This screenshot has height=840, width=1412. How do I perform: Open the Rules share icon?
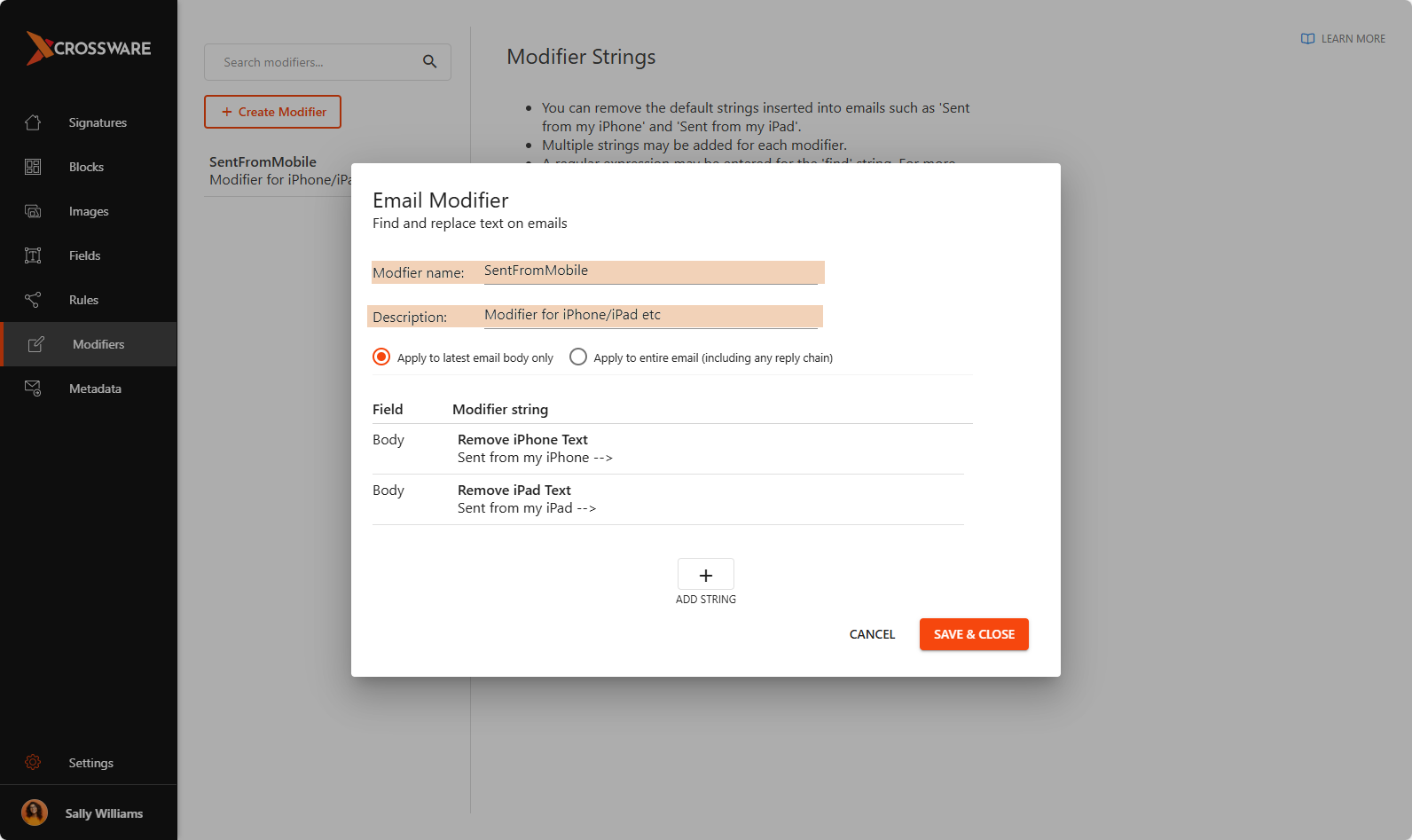pyautogui.click(x=33, y=300)
